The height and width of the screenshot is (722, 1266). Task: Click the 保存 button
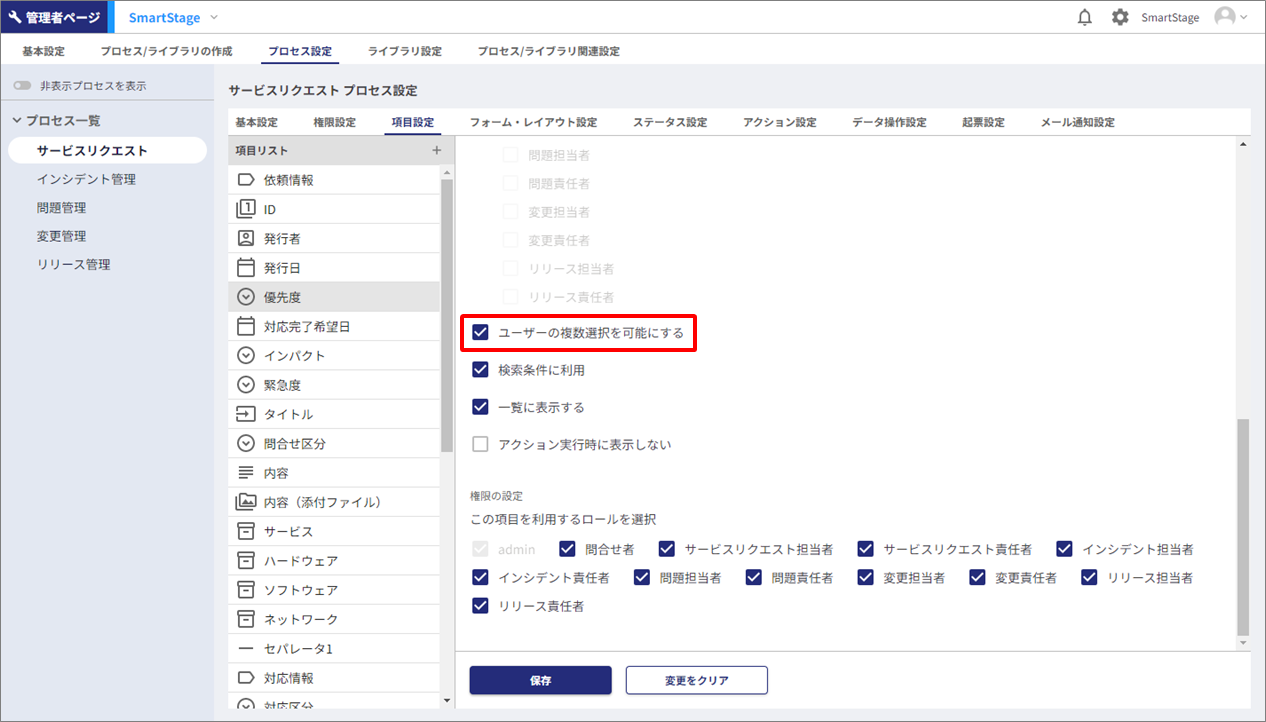[540, 680]
